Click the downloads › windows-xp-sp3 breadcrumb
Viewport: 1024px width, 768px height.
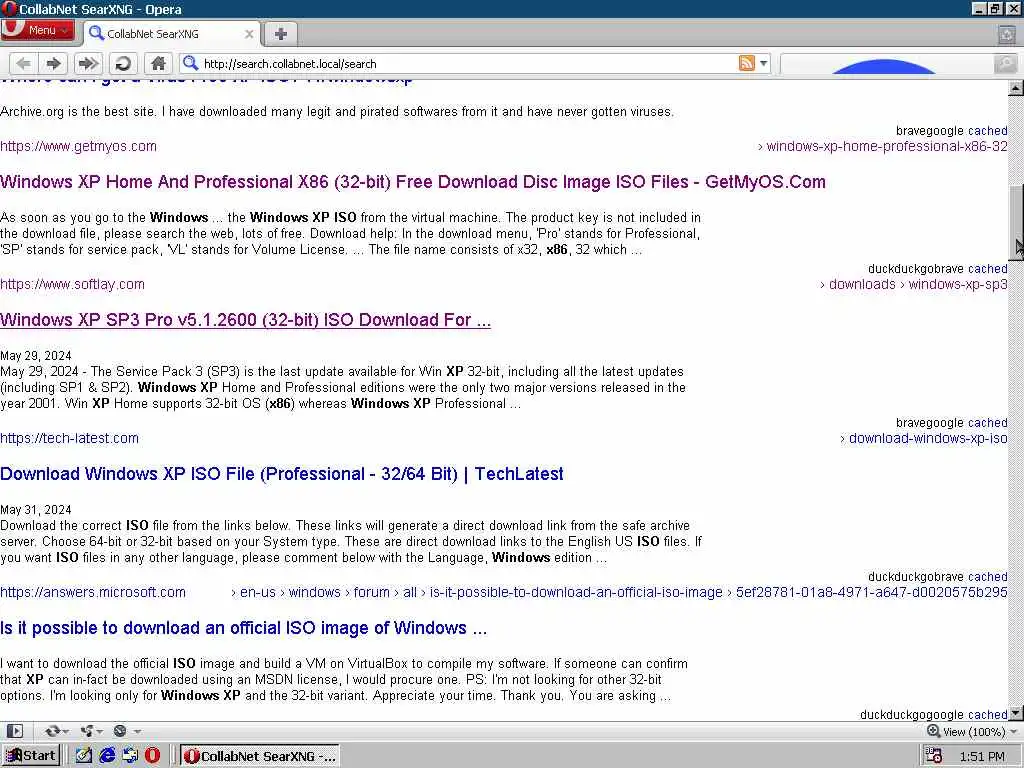(918, 285)
